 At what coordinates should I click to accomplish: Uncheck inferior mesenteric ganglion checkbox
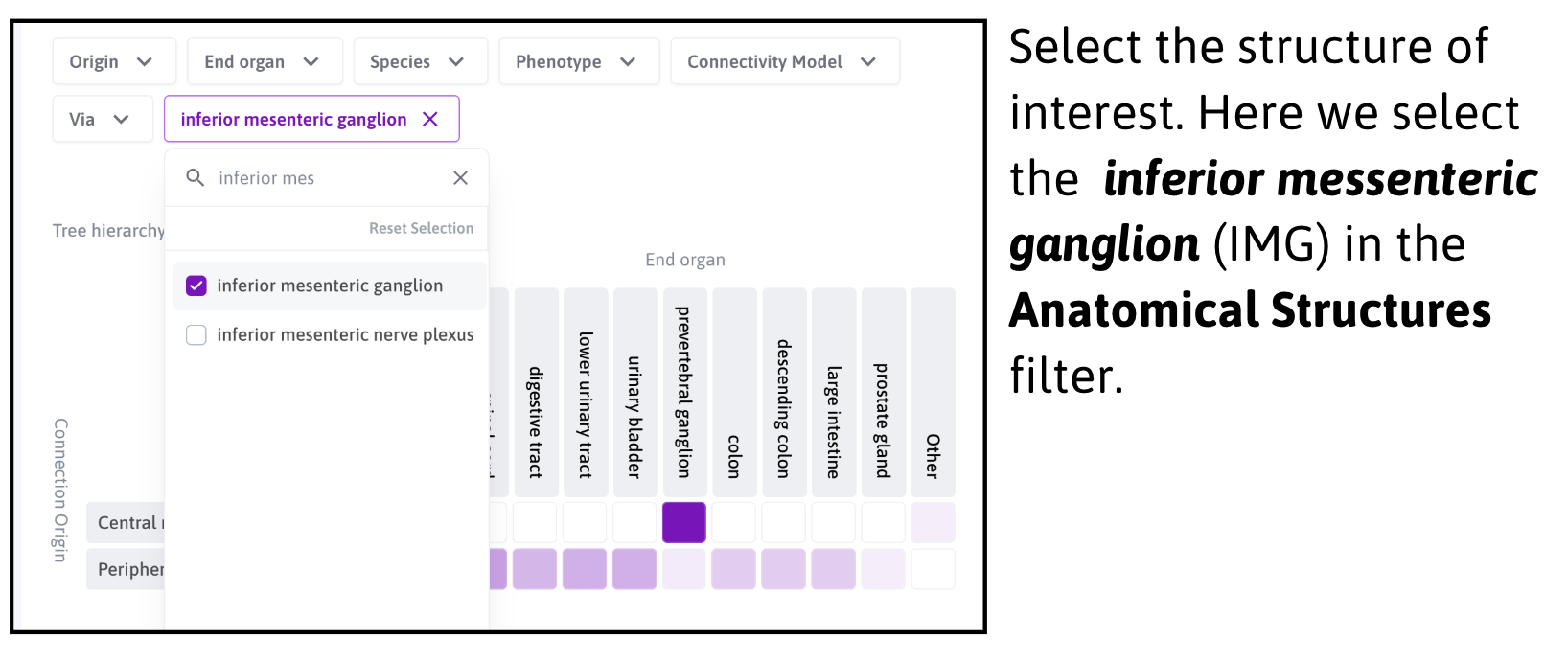[196, 286]
